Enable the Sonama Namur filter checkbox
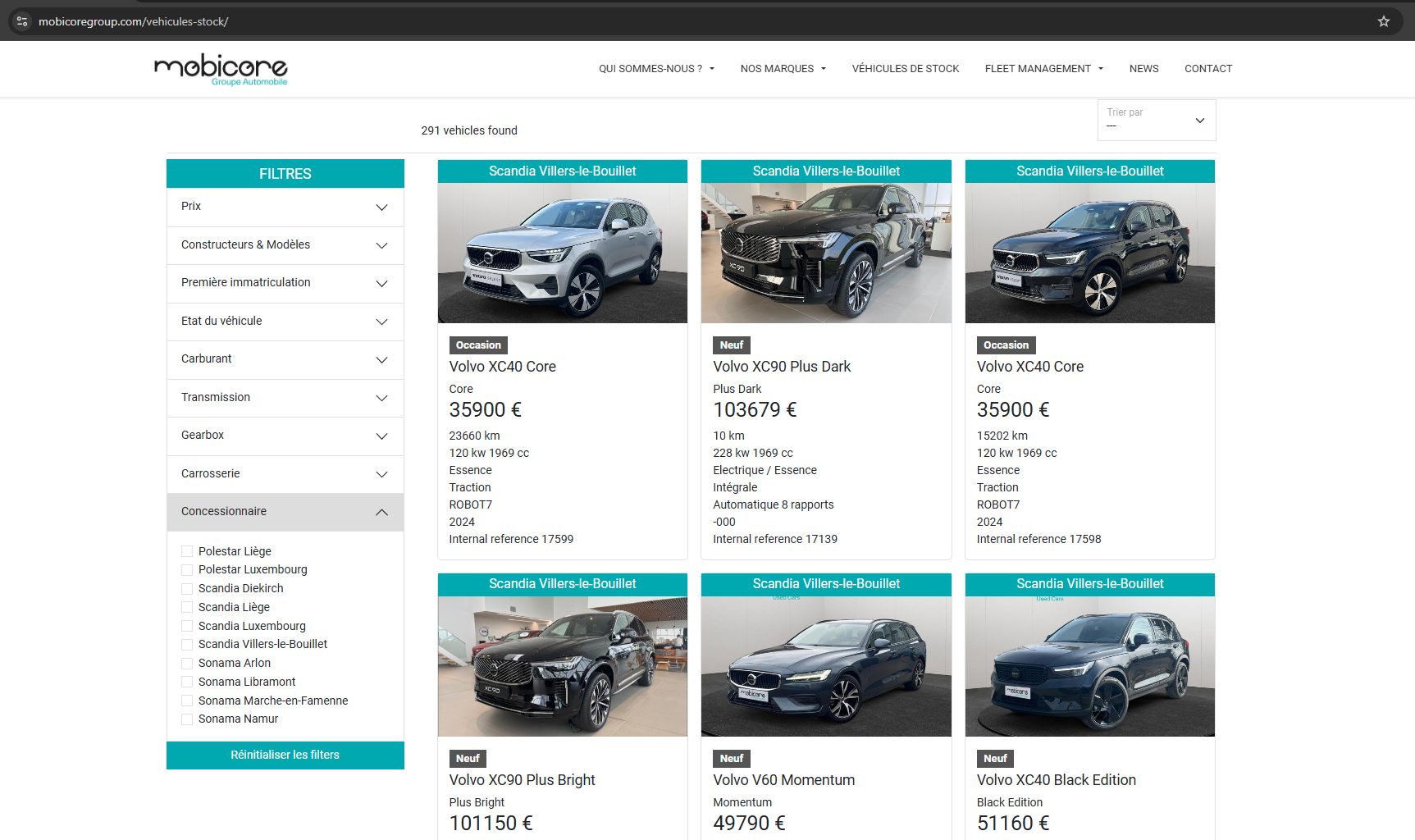 [x=187, y=719]
